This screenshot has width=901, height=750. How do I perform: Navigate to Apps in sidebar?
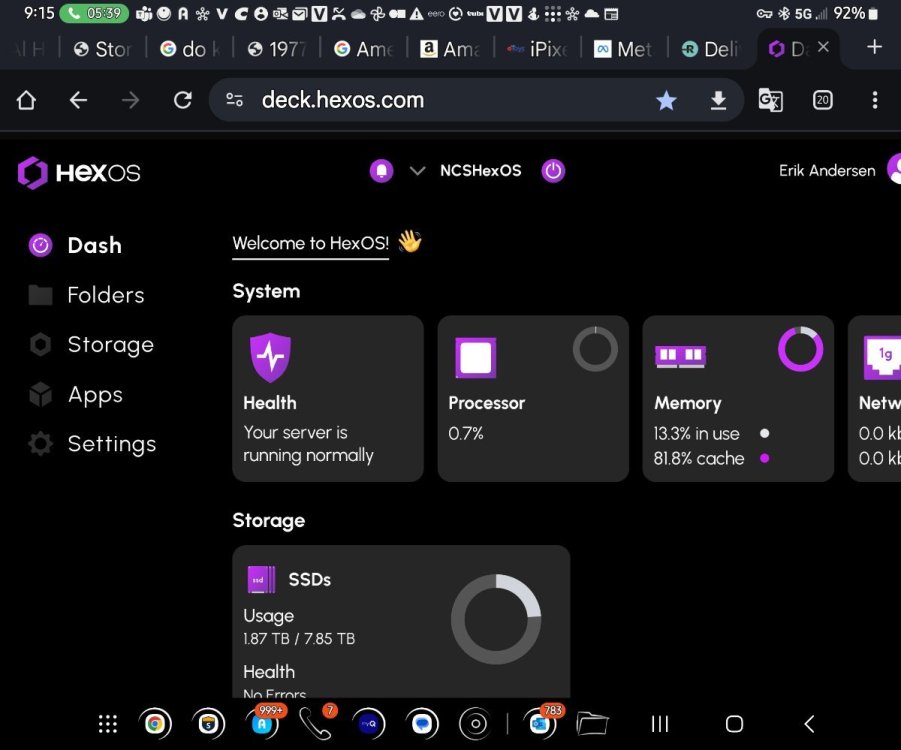(x=95, y=395)
